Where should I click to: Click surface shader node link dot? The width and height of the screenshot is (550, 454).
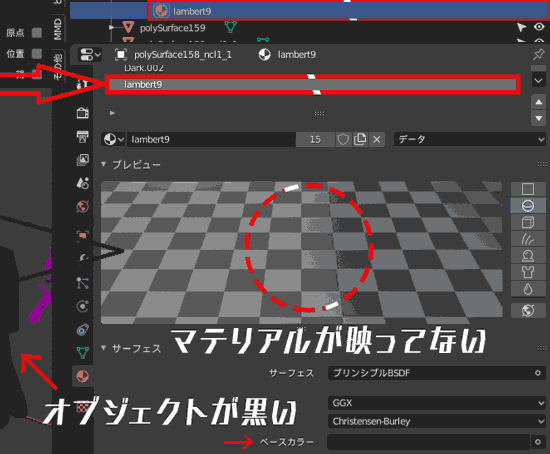pyautogui.click(x=538, y=373)
